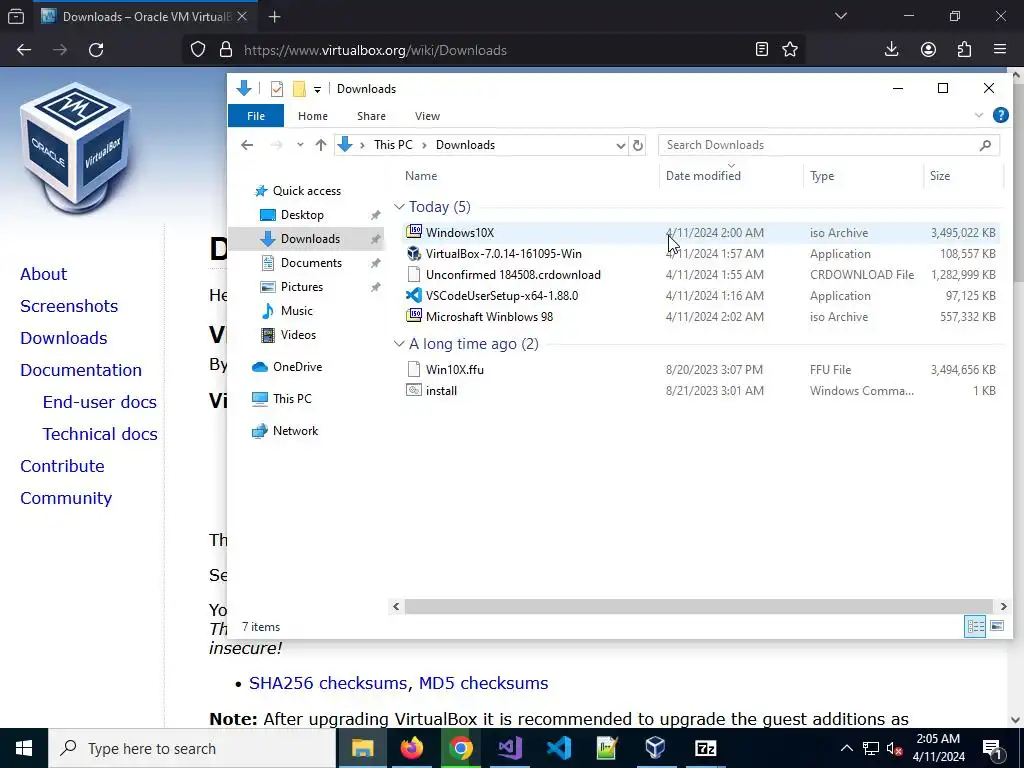Open Screenshots link on VirtualBox site
The width and height of the screenshot is (1024, 768).
click(69, 306)
